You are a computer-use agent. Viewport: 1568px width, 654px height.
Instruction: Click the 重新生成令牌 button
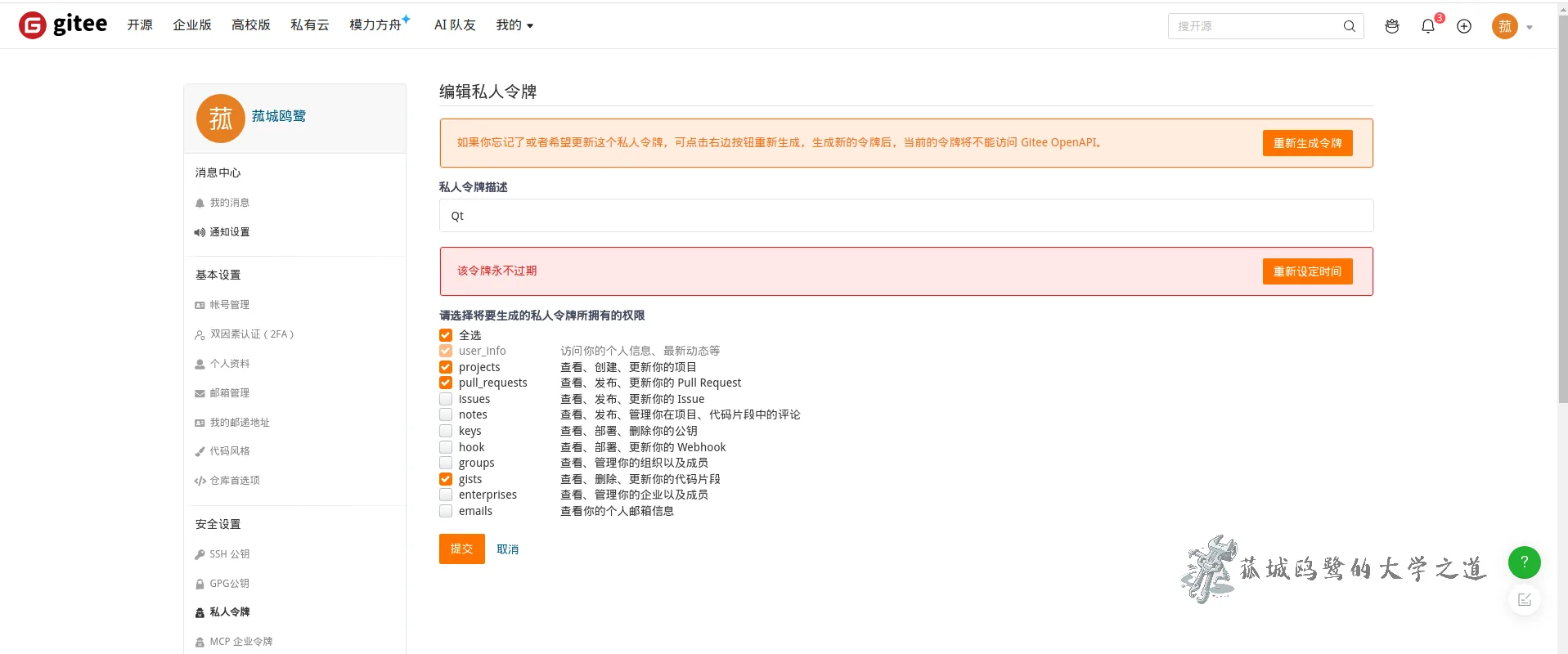click(1307, 143)
